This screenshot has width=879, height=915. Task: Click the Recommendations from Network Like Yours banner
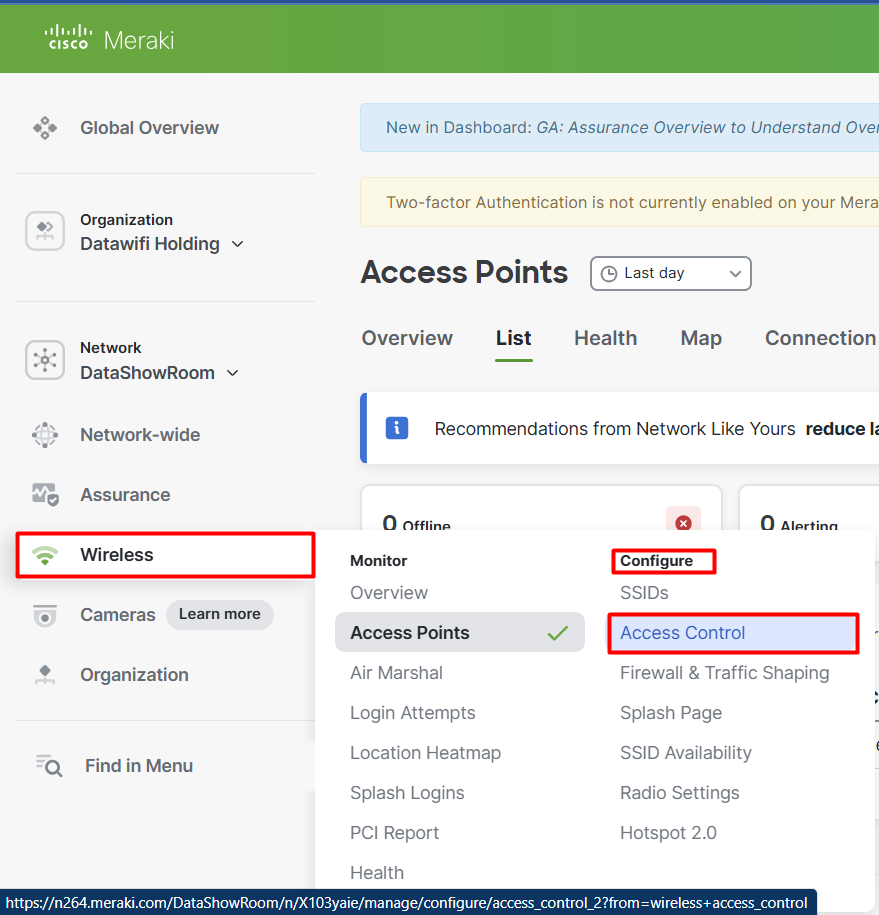click(x=620, y=428)
